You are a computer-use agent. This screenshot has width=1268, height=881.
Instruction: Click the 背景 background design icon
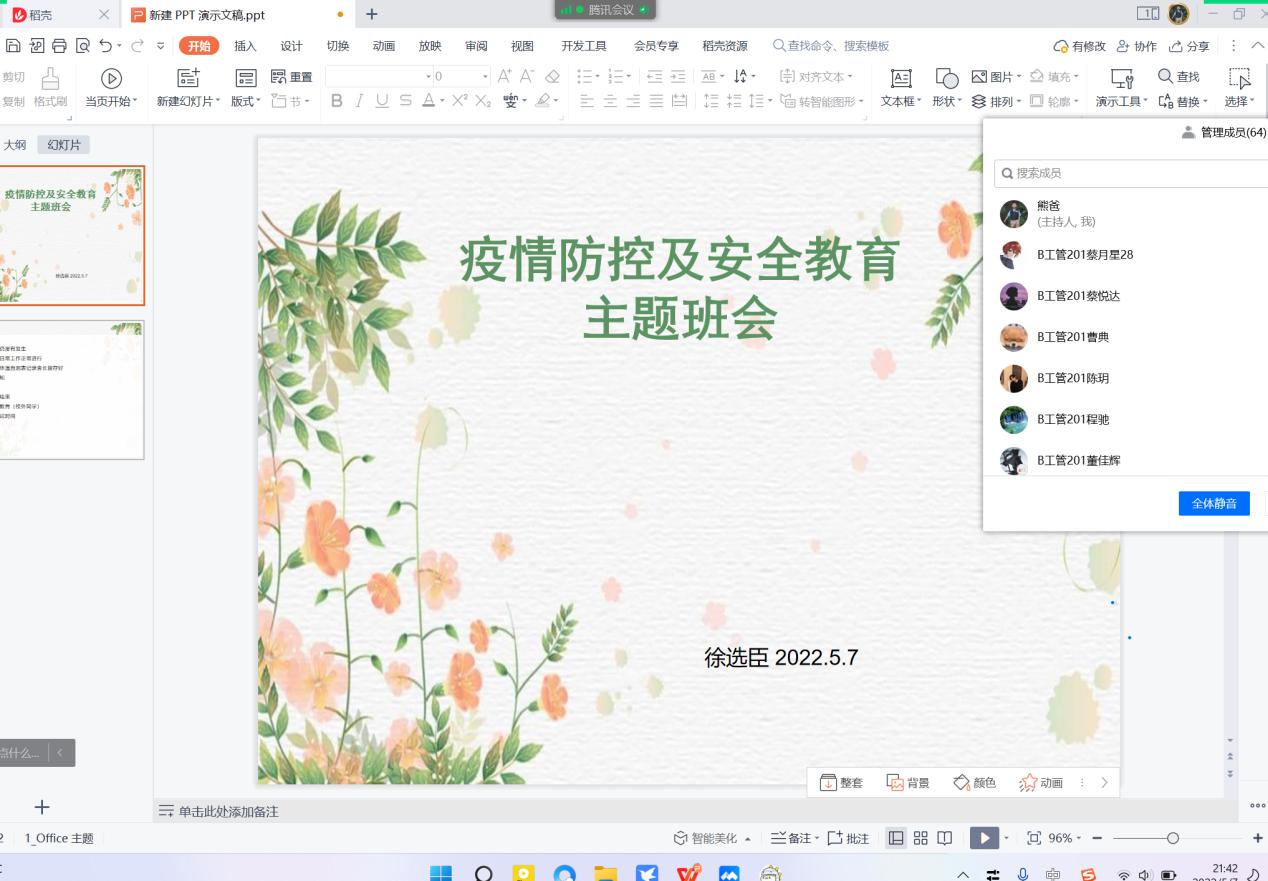pyautogui.click(x=908, y=783)
